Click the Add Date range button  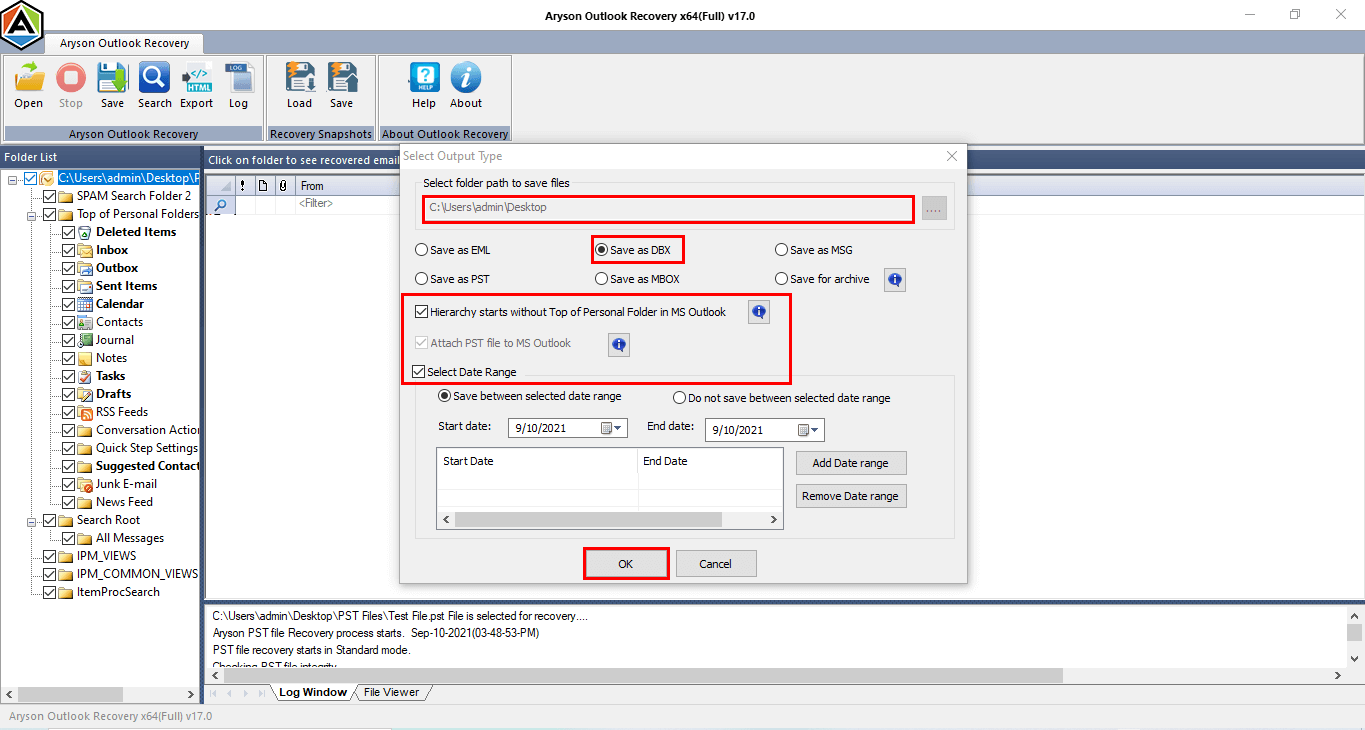point(851,463)
